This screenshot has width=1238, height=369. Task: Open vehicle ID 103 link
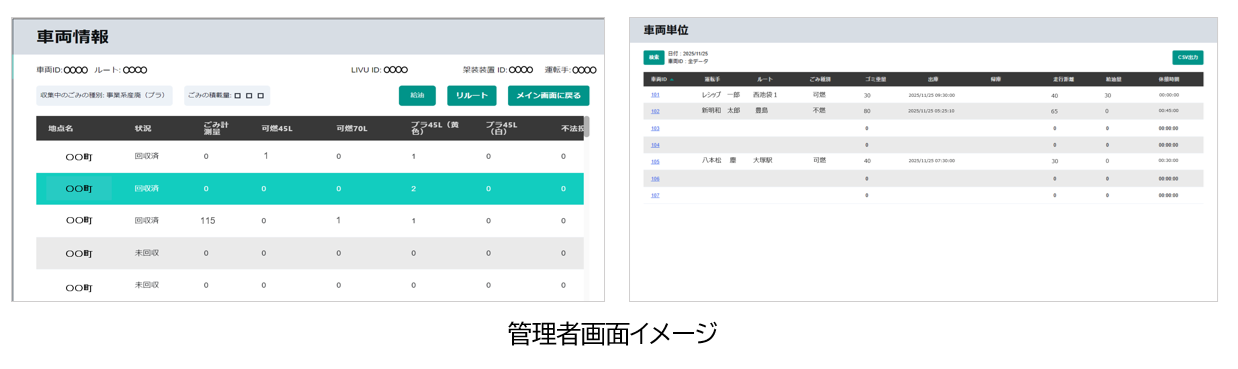[655, 128]
